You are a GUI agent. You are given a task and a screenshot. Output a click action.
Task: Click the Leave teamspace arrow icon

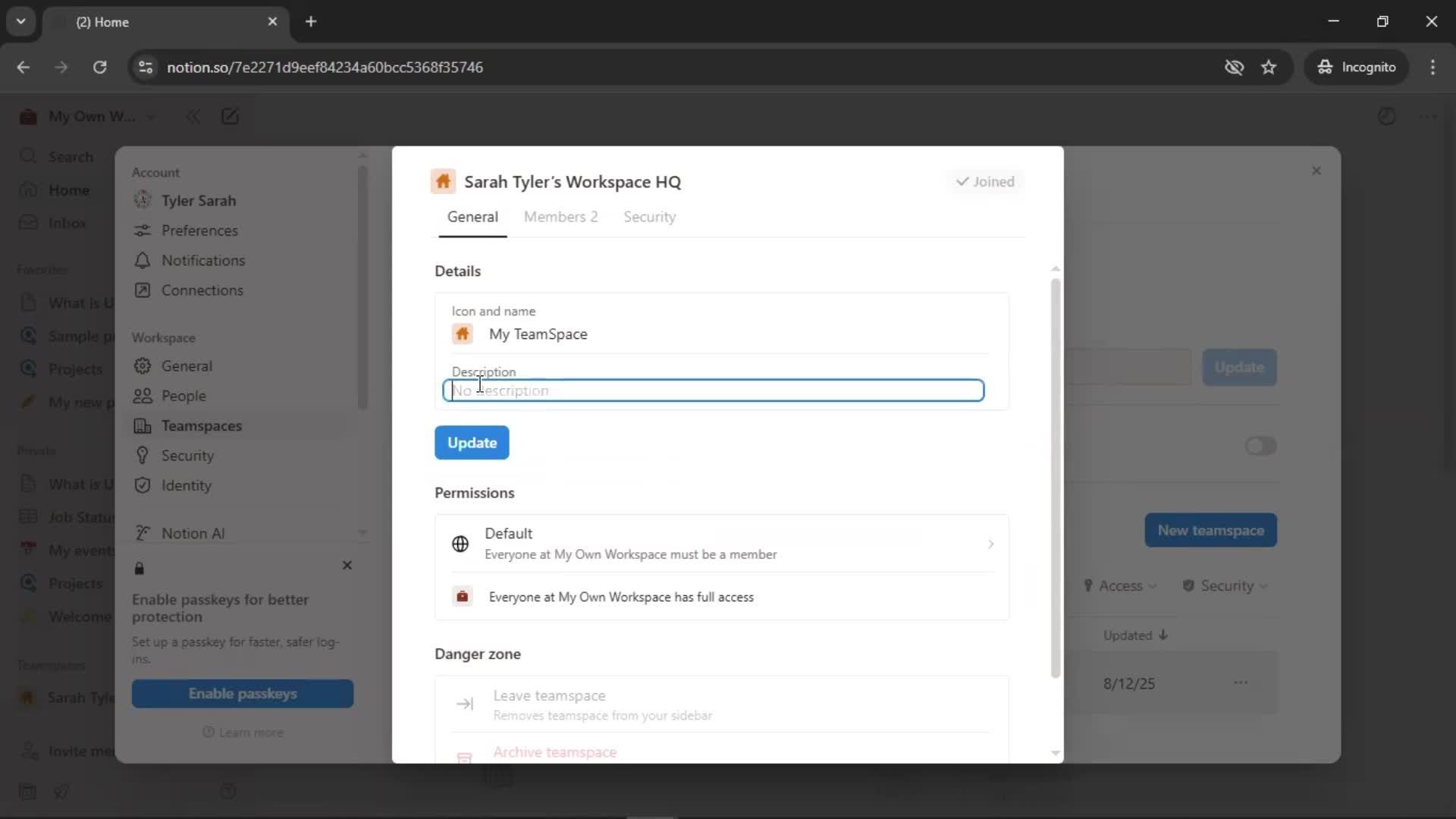465,704
